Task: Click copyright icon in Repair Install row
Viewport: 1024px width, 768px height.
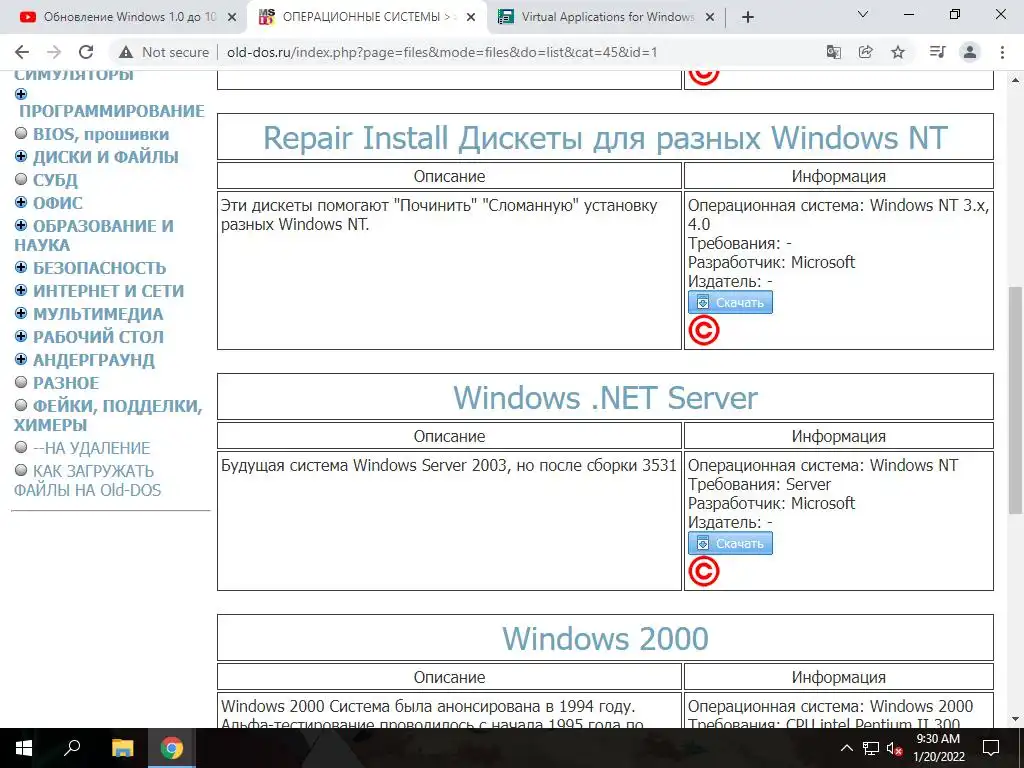Action: 703,330
